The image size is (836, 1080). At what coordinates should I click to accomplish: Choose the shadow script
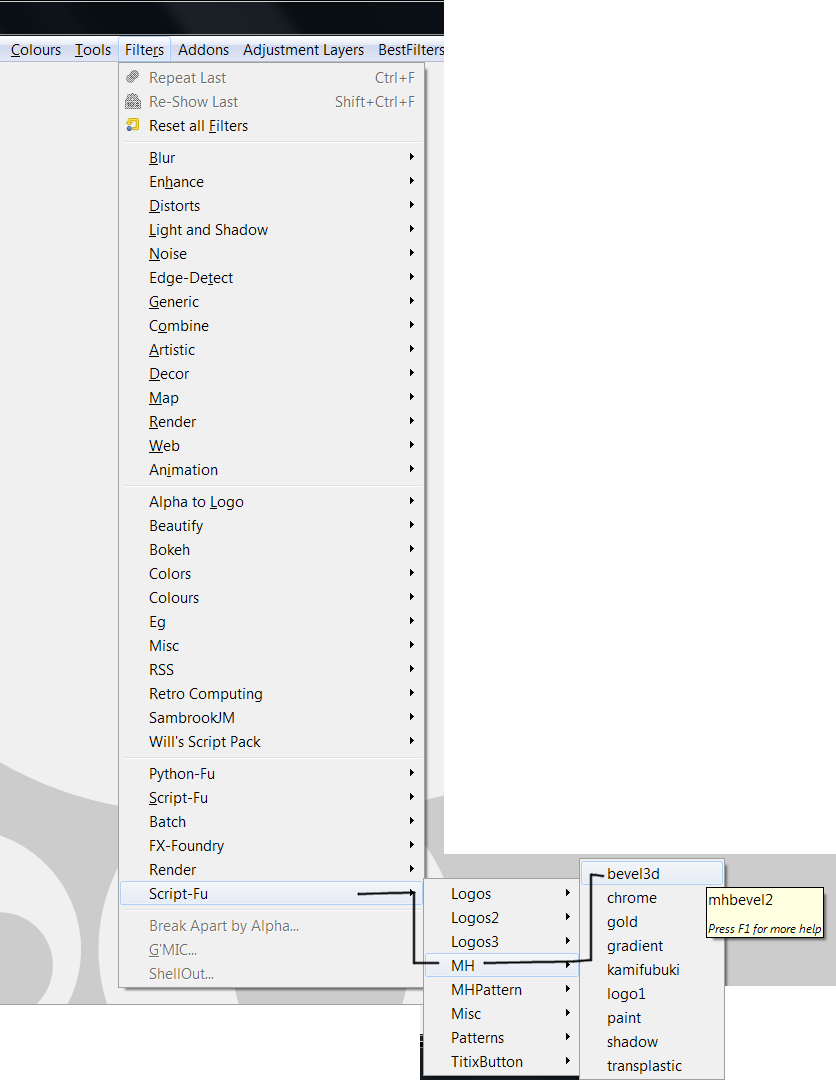(x=652, y=1041)
